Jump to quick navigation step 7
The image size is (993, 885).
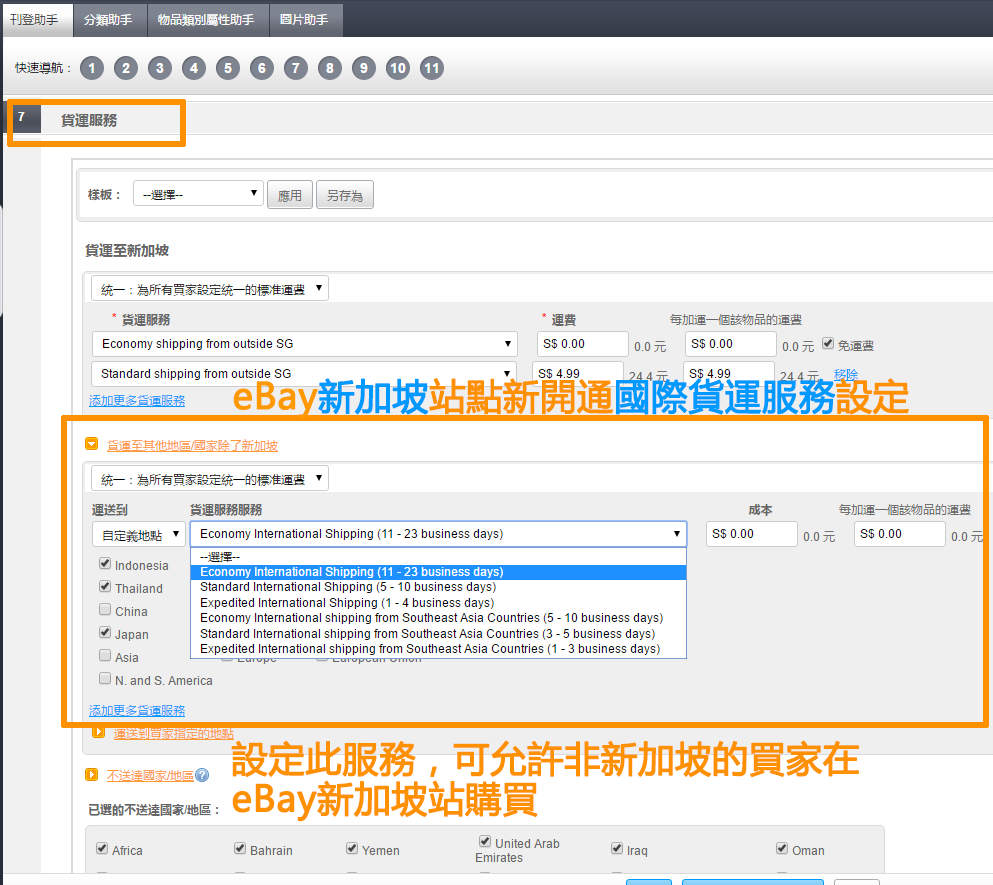(x=296, y=68)
